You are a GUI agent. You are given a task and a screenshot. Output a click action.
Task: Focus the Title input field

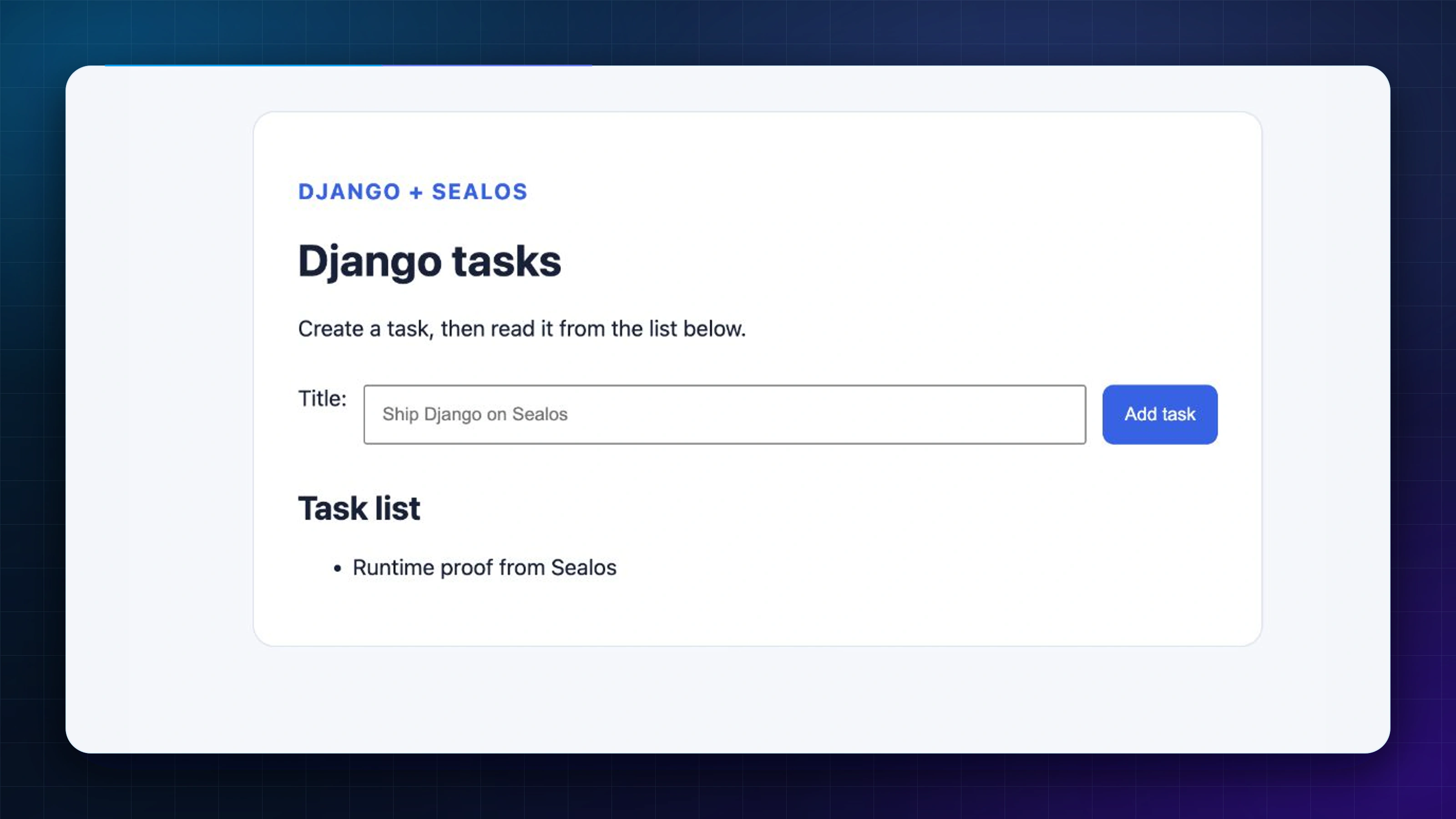(x=725, y=415)
